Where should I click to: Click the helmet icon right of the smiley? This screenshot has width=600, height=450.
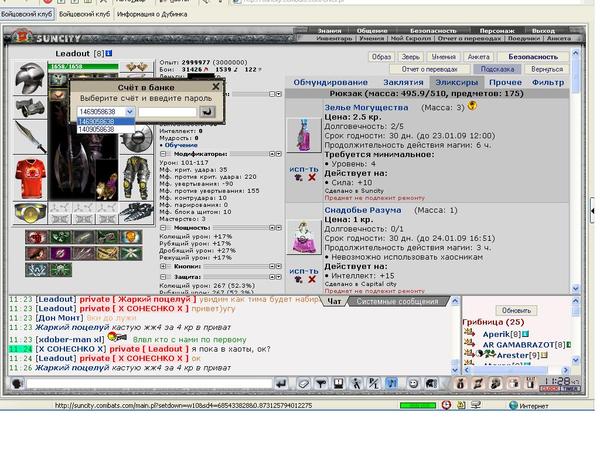tap(431, 383)
